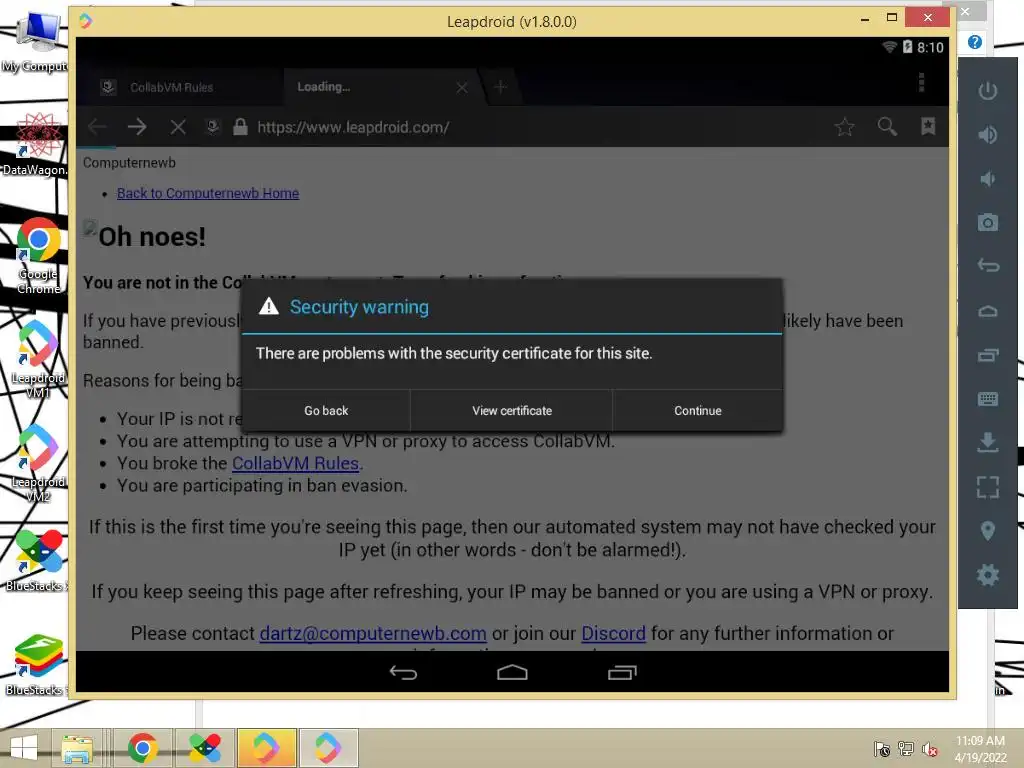Click Leapdroid sidebar power icon

pyautogui.click(x=987, y=91)
